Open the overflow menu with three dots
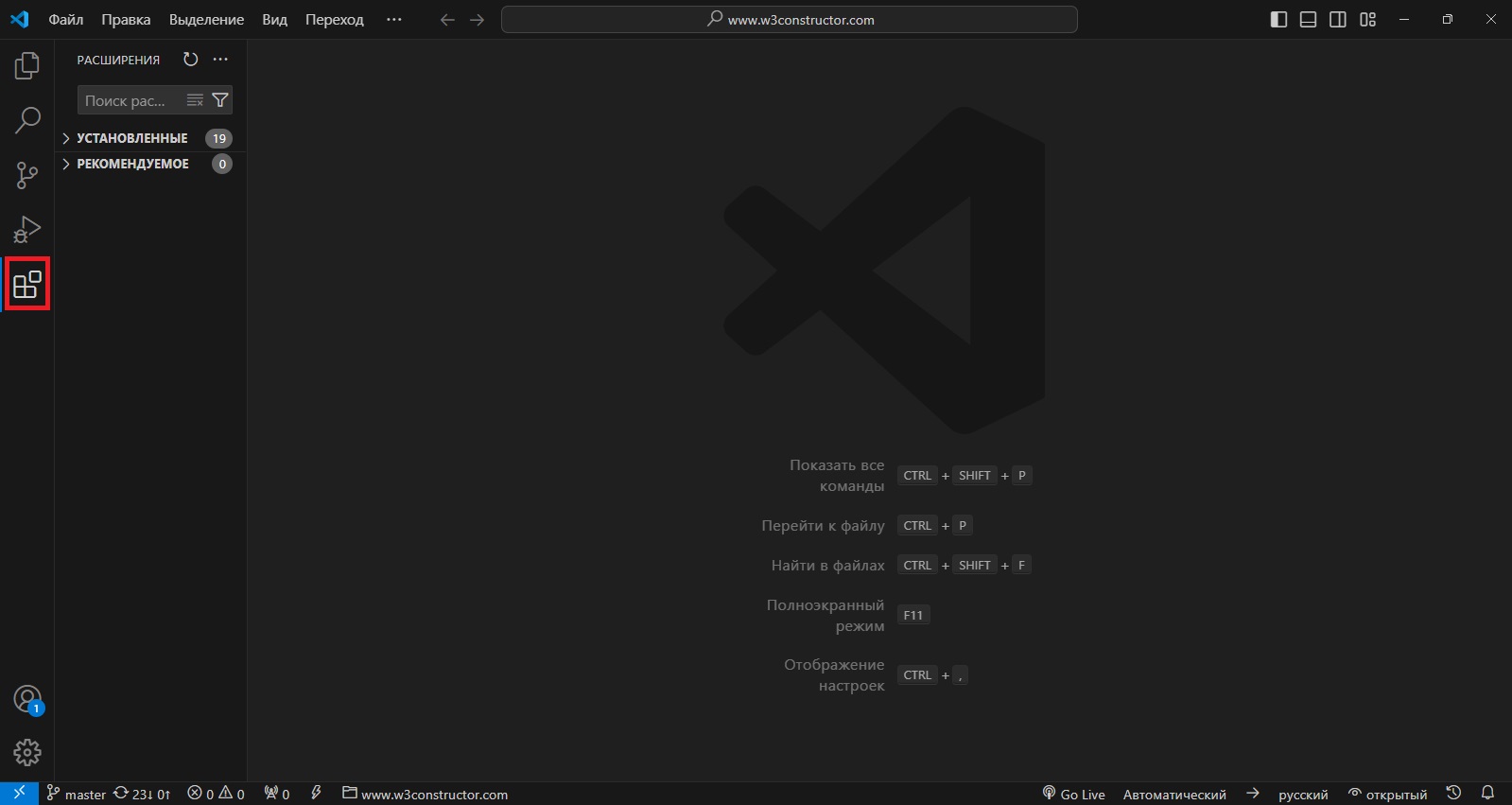The image size is (1512, 805). pyautogui.click(x=394, y=20)
